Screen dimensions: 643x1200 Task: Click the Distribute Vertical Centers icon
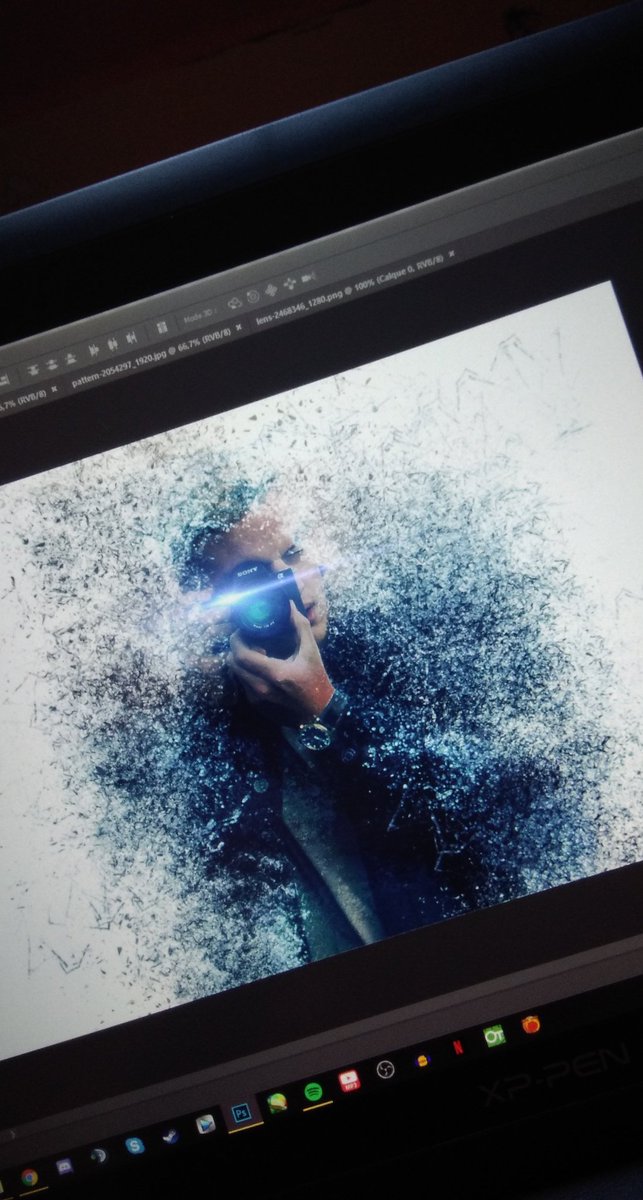pyautogui.click(x=51, y=364)
